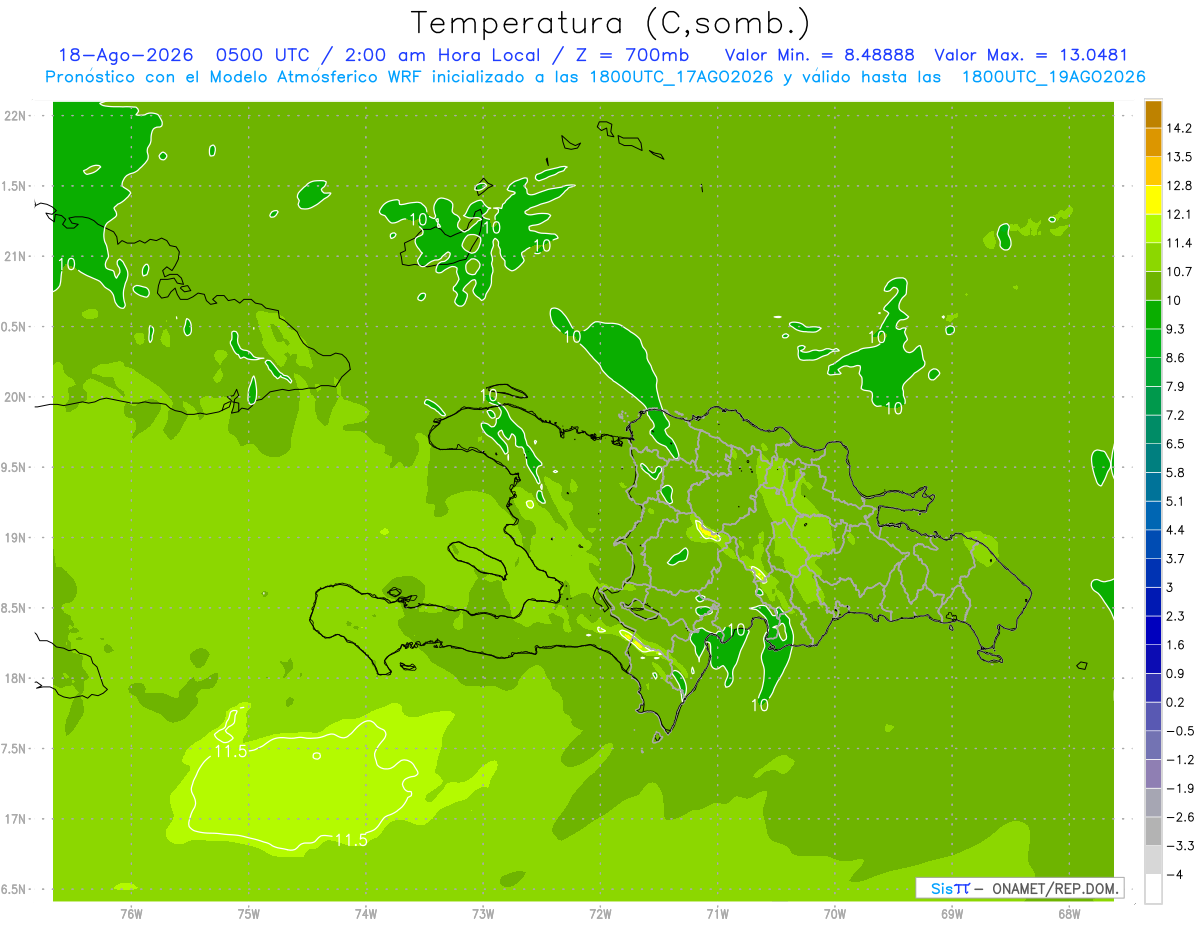Click legend swatch between 13.5 and 12.8
1200x927 pixels.
point(1153,171)
